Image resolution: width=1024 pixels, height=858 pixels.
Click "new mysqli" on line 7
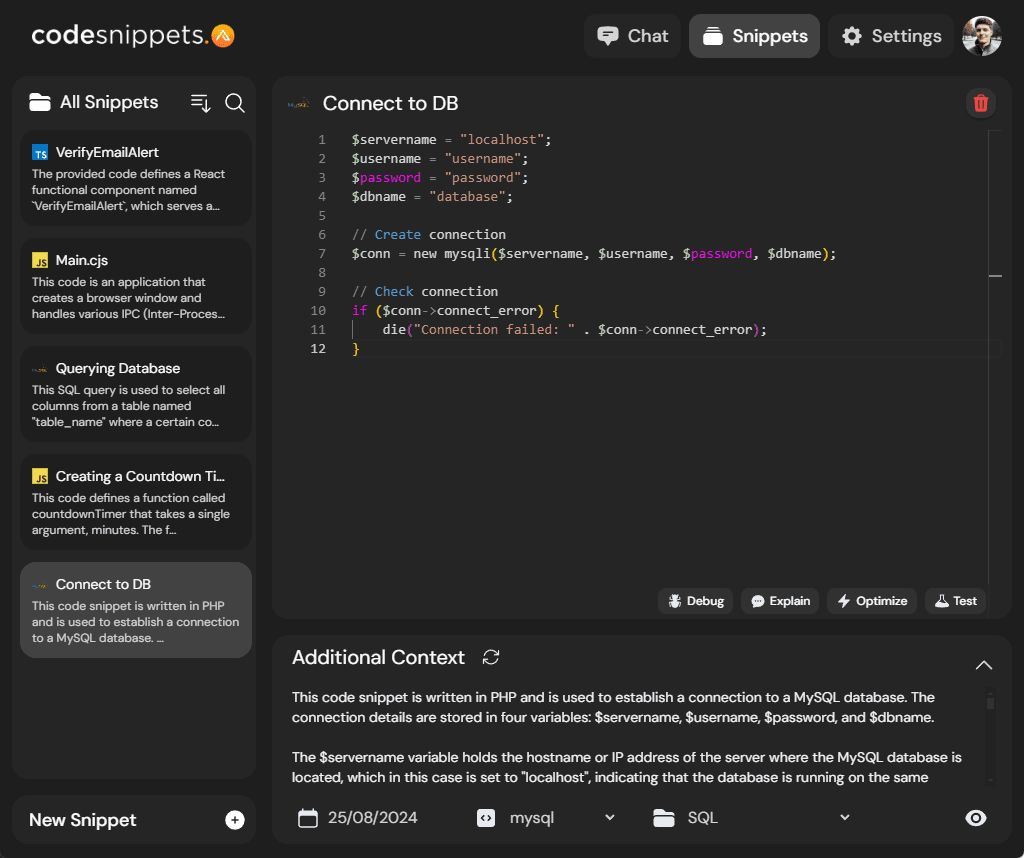pyautogui.click(x=452, y=253)
